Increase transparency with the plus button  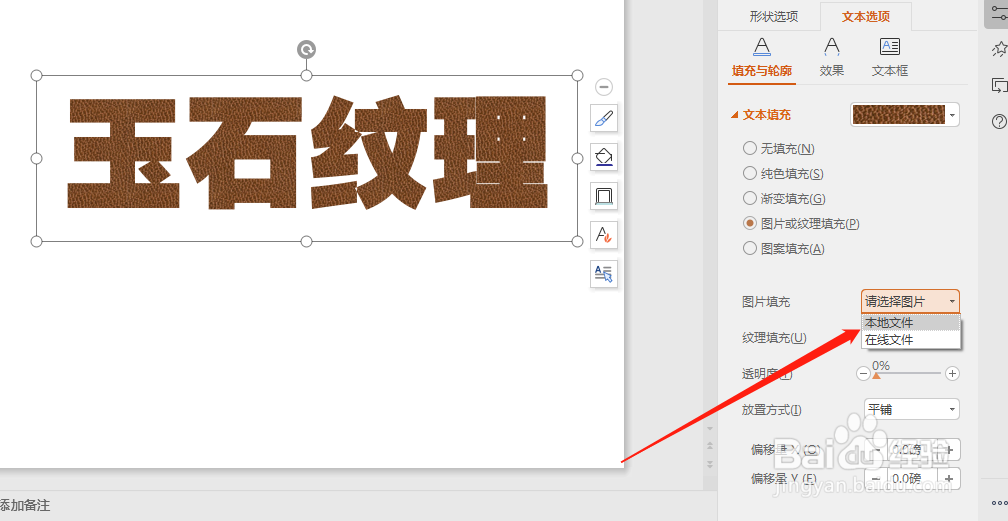point(953,374)
